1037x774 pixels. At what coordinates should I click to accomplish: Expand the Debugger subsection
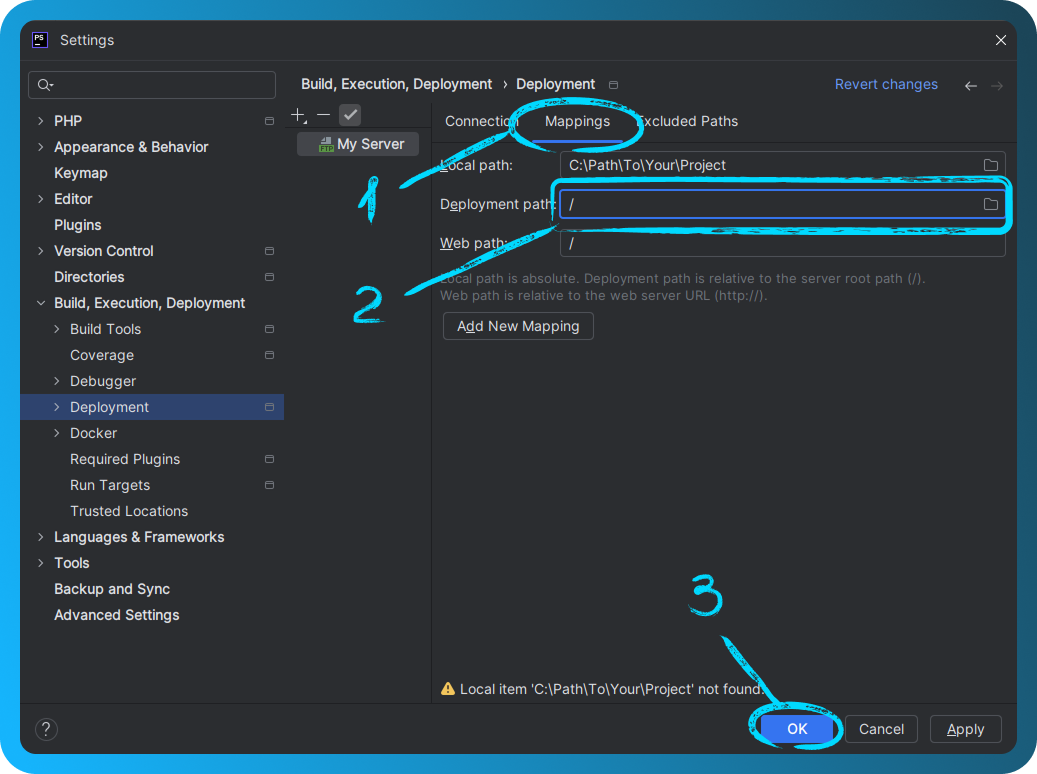tap(57, 381)
